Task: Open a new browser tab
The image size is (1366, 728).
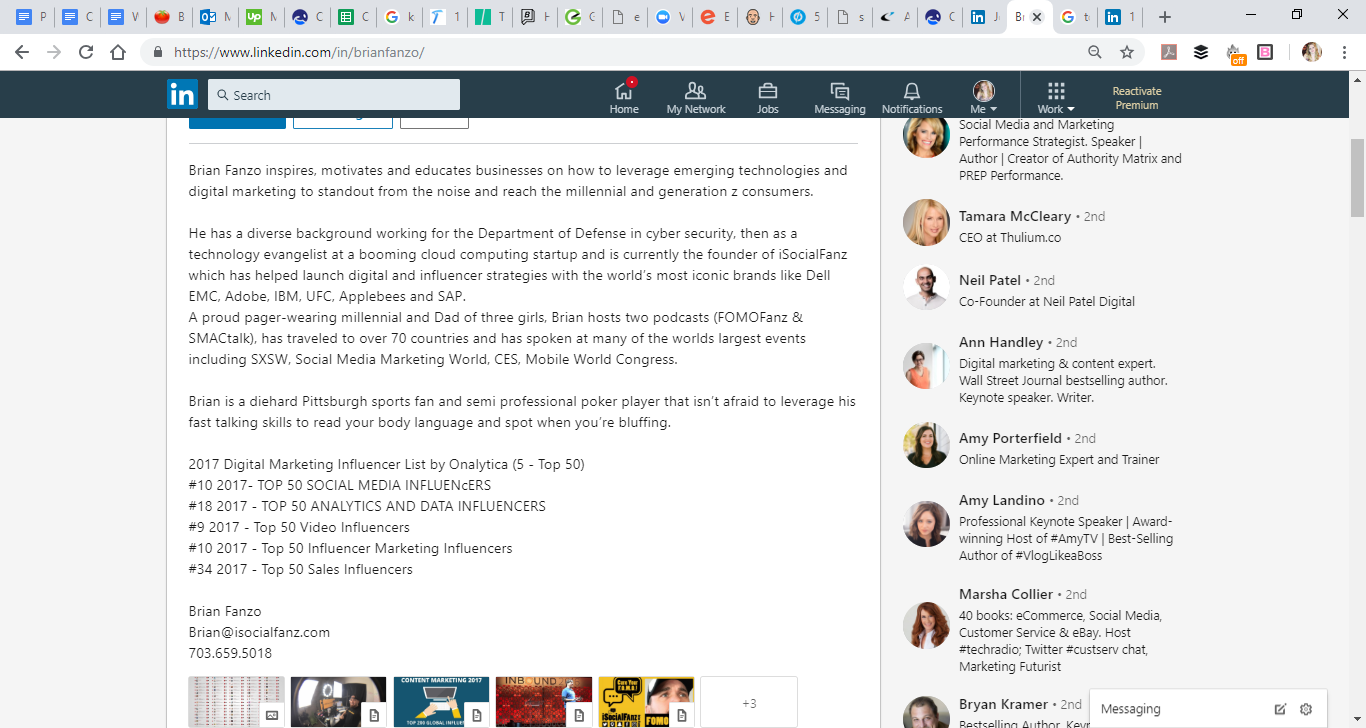Action: click(x=1165, y=17)
